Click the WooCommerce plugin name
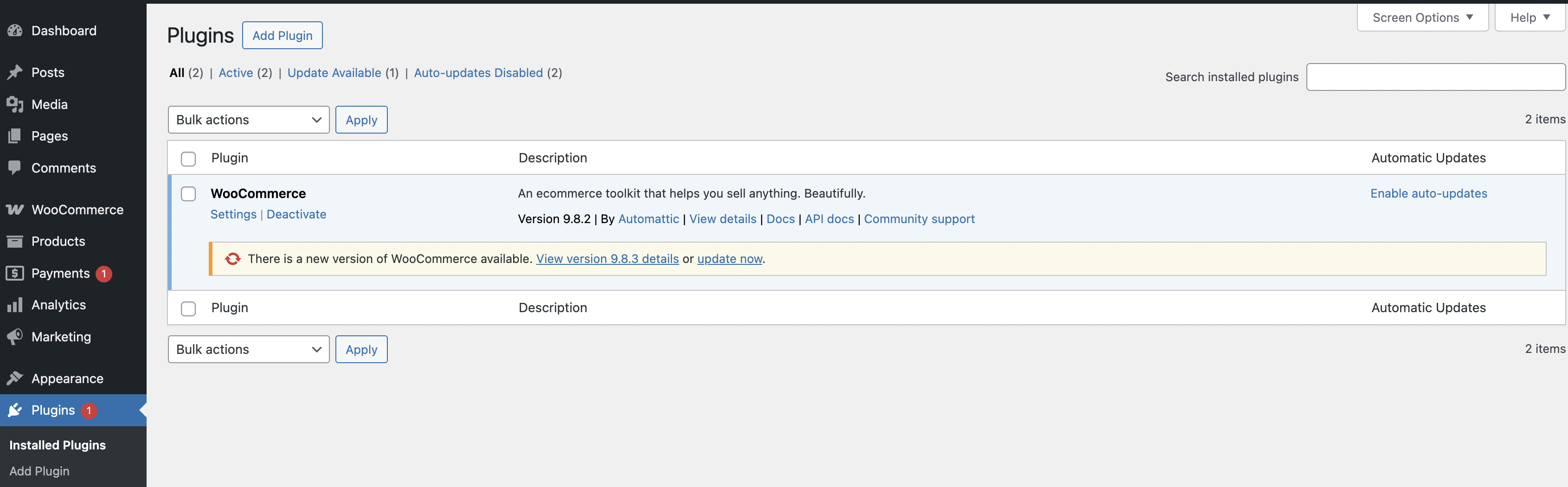This screenshot has height=487, width=1568. click(258, 193)
